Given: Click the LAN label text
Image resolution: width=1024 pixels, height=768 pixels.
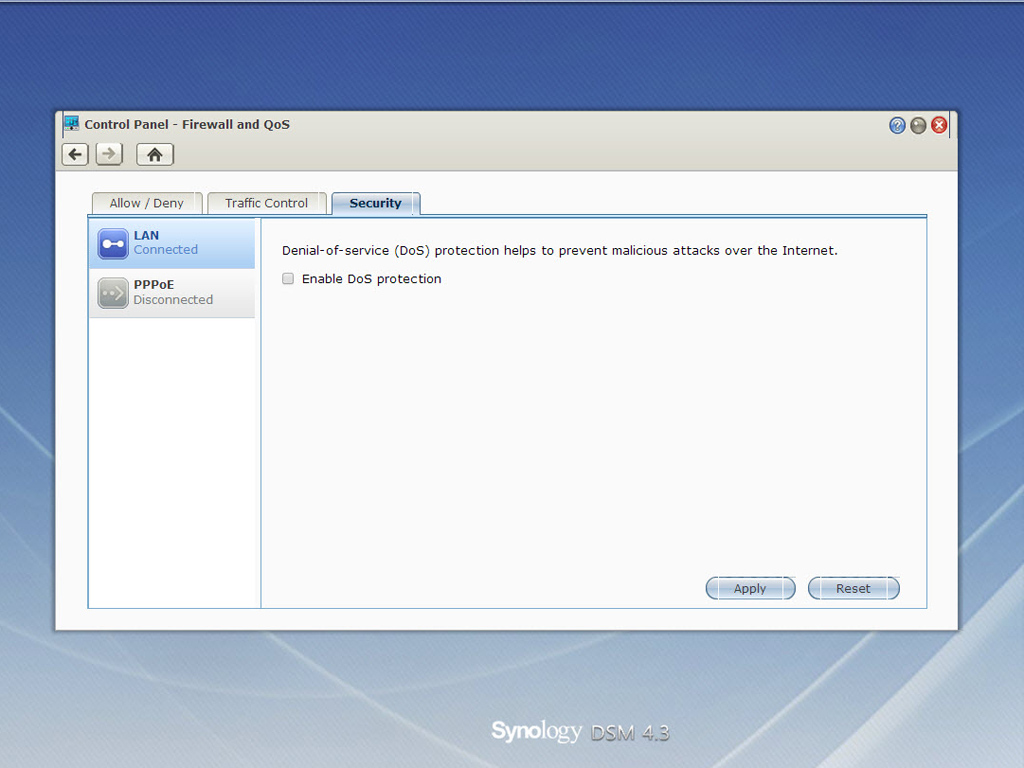Looking at the screenshot, I should [x=146, y=236].
